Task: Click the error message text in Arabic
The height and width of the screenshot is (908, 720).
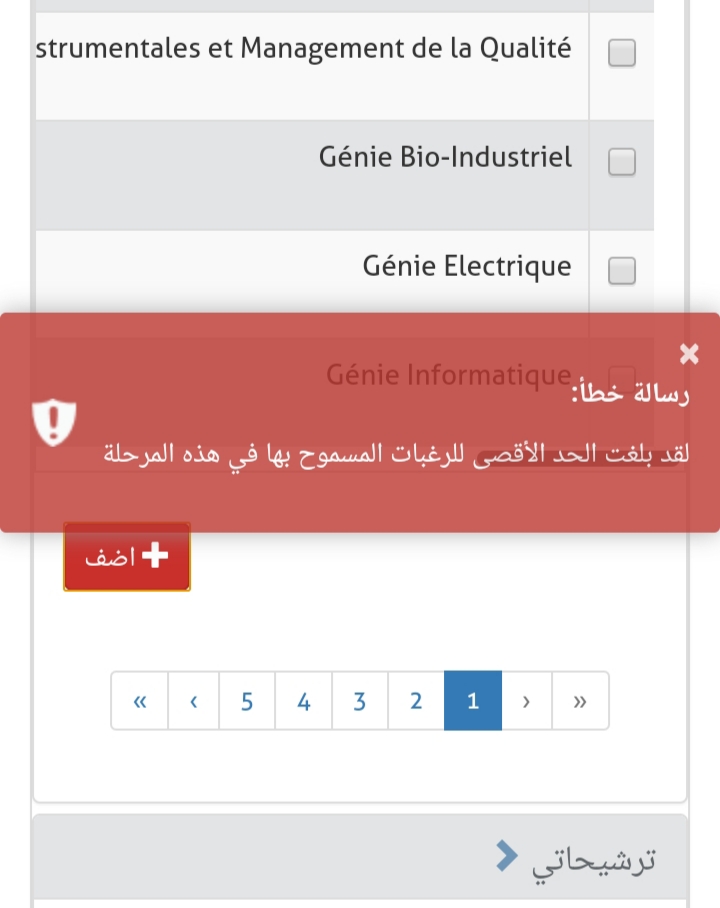Action: click(x=396, y=453)
